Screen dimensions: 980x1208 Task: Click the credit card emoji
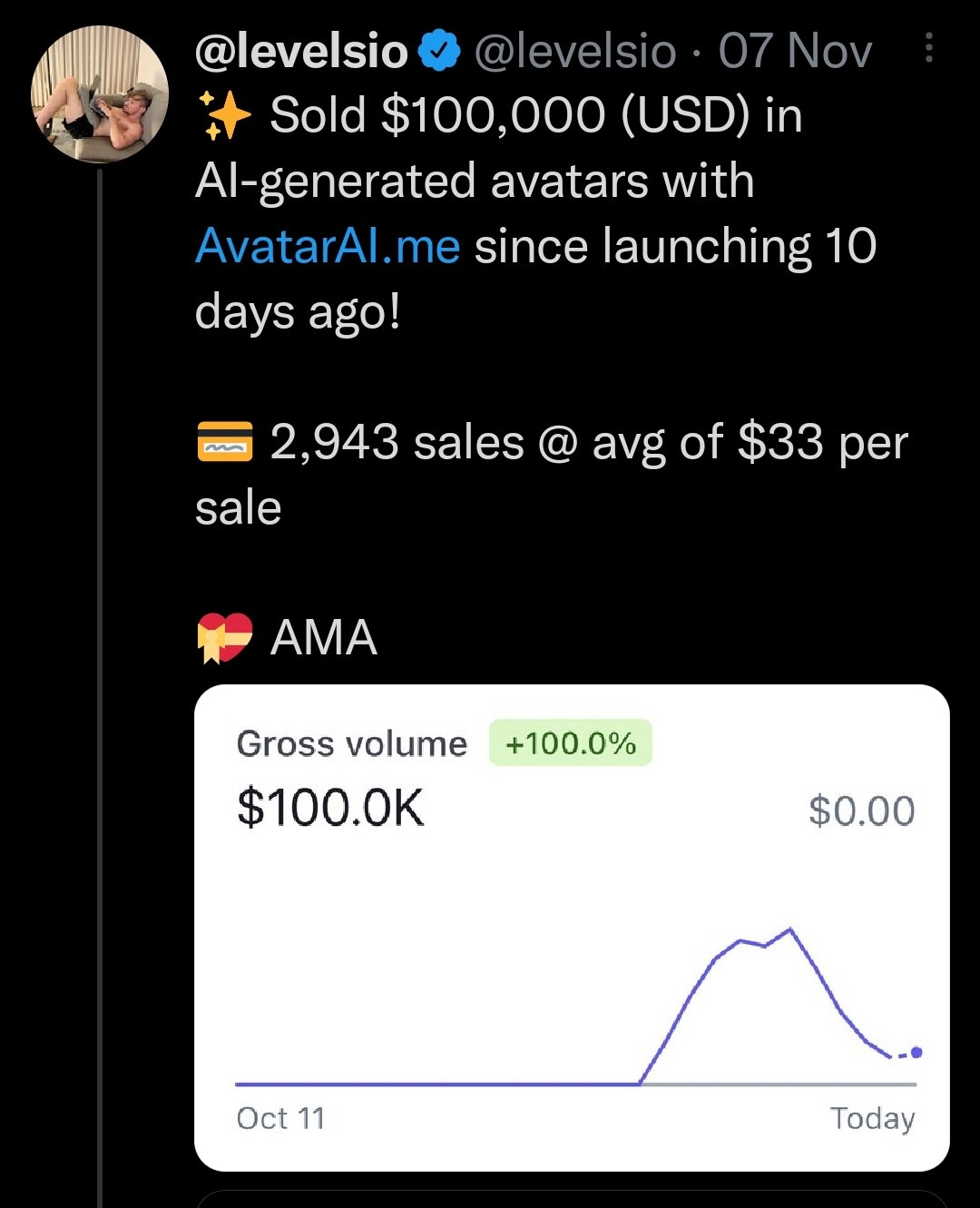point(224,442)
